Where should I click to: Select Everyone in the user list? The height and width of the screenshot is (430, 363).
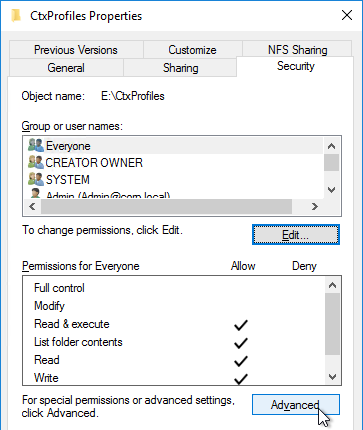[173, 146]
